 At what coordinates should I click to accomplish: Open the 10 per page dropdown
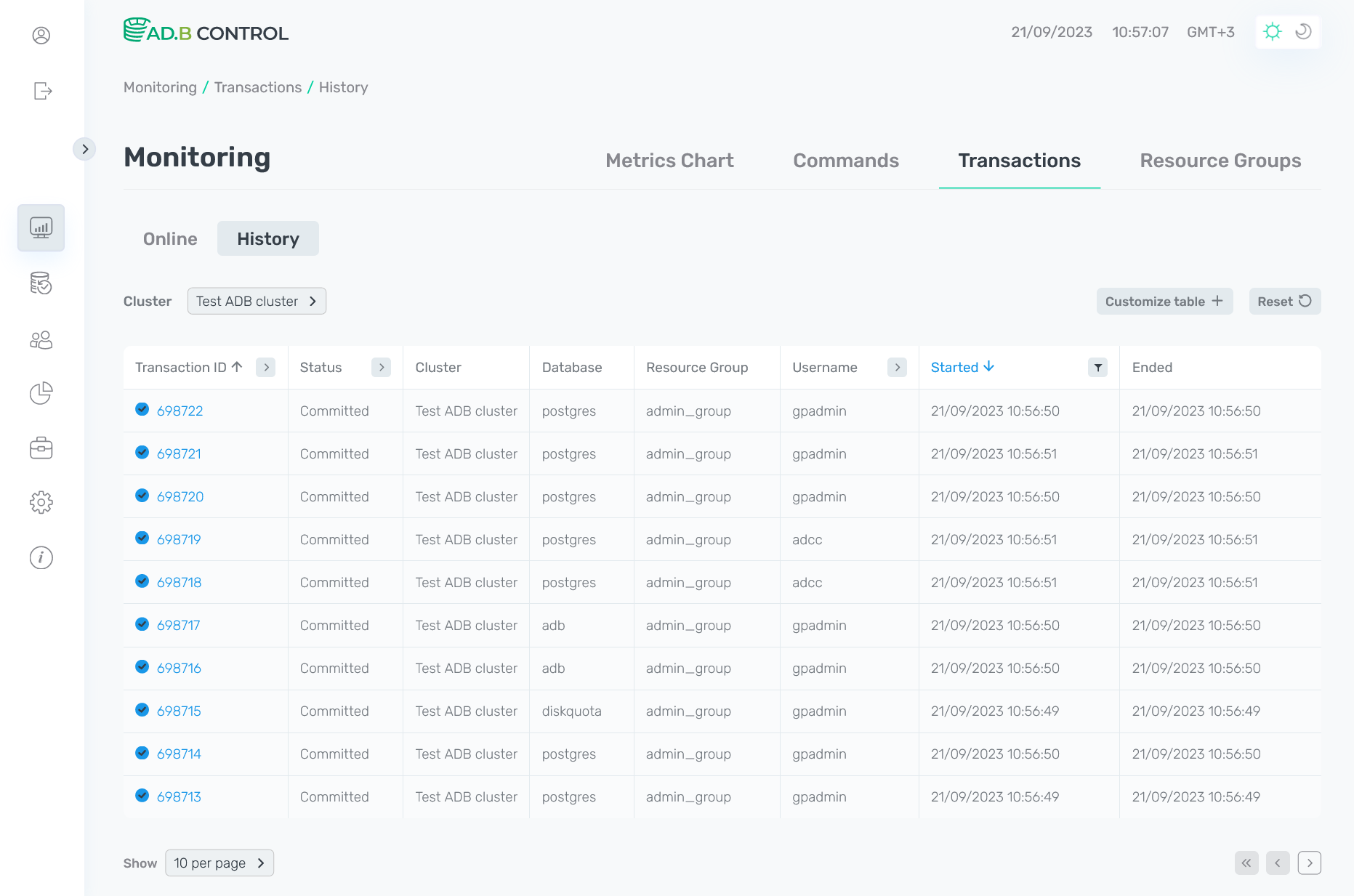(x=219, y=863)
